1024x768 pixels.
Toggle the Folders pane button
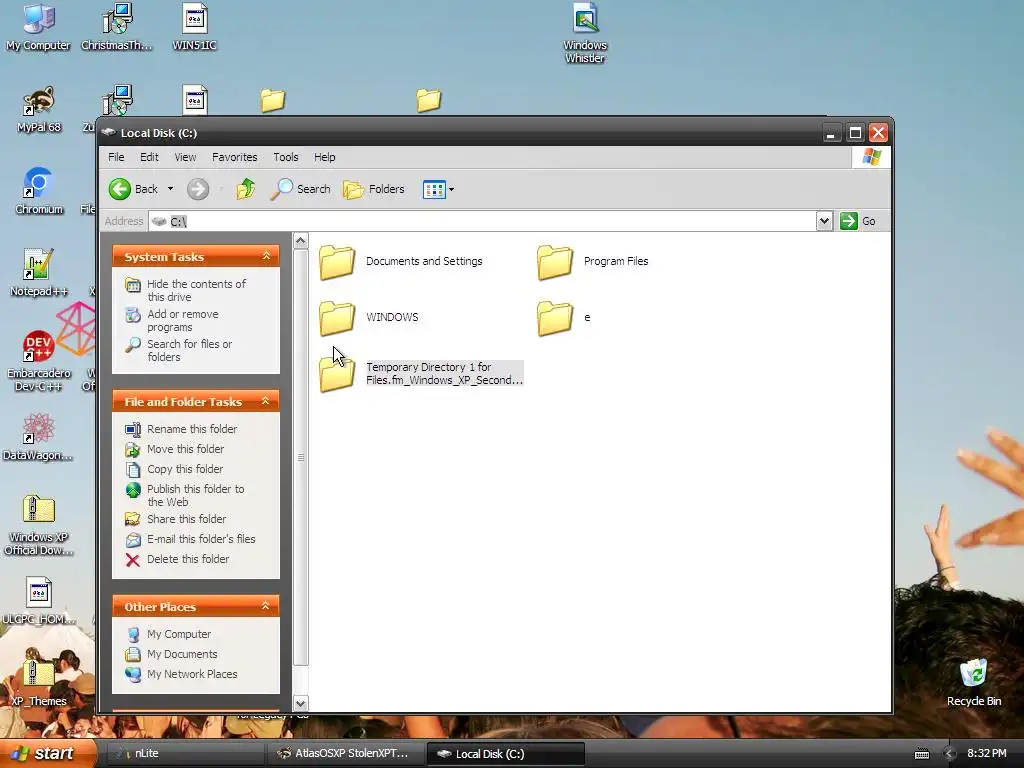(374, 189)
